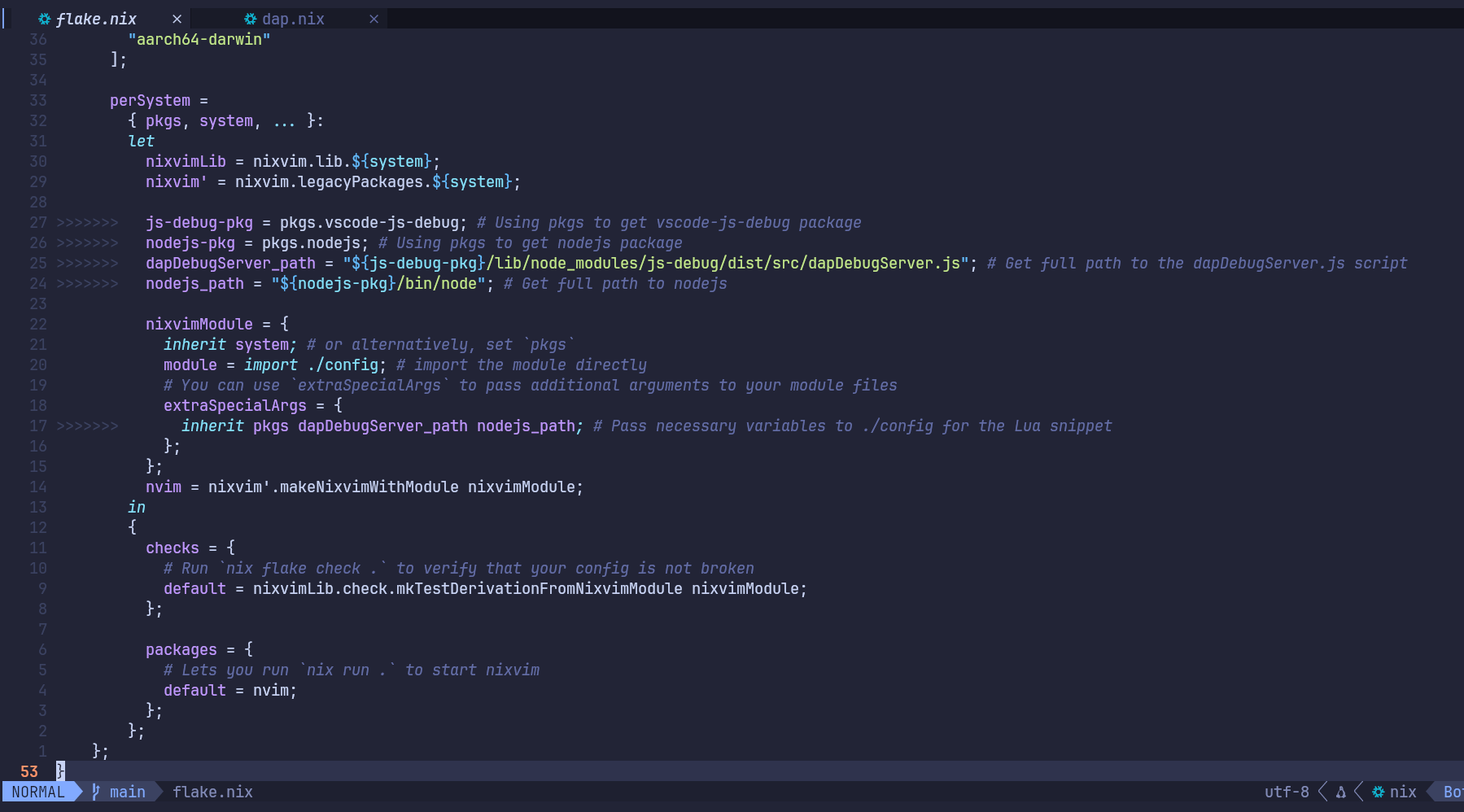This screenshot has height=812, width=1464.
Task: Click makeNixvimWithModule call
Action: (x=369, y=487)
